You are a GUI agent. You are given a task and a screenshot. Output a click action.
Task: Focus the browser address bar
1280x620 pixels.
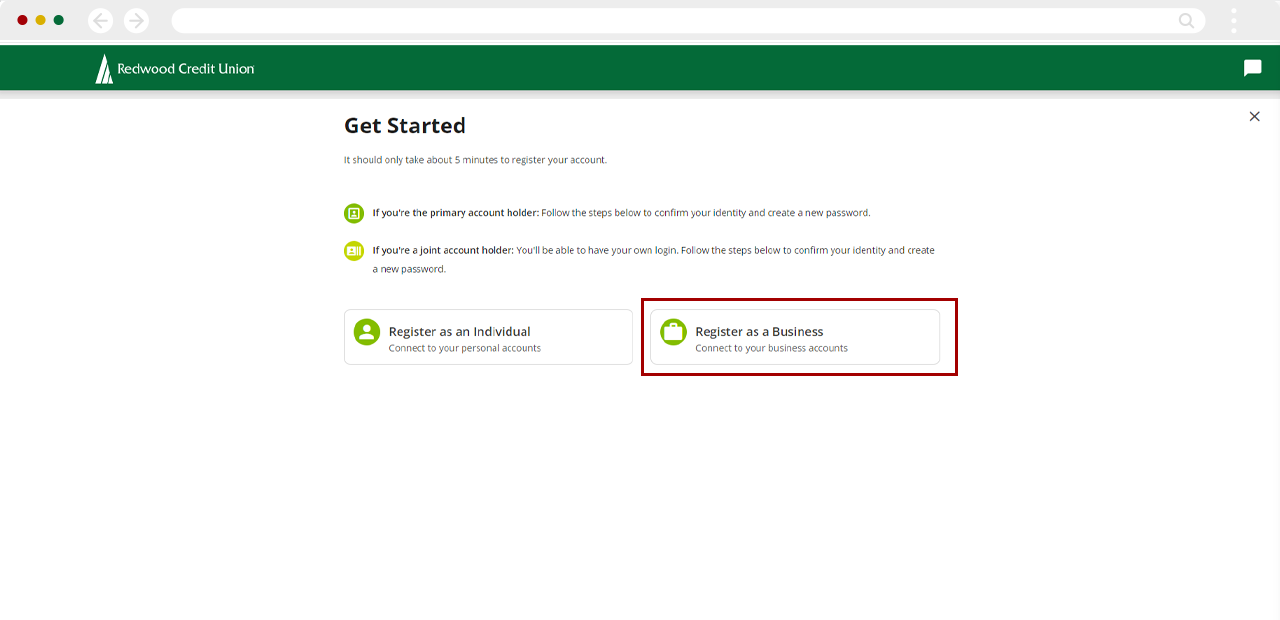[670, 21]
